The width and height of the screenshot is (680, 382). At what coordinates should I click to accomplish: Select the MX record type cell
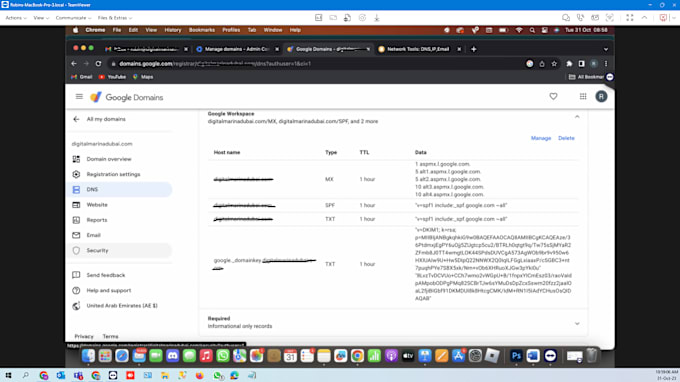pos(329,179)
